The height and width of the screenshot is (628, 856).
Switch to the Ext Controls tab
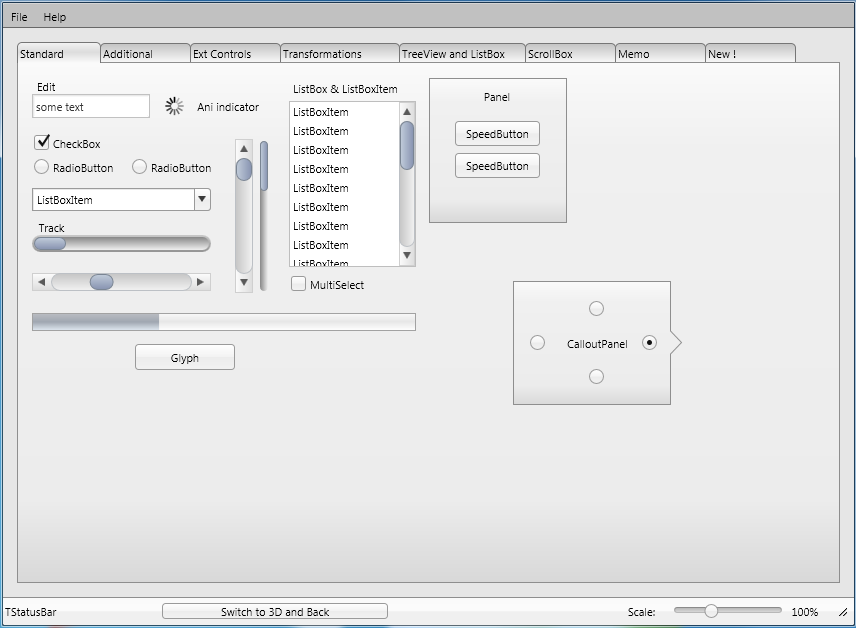(x=235, y=54)
